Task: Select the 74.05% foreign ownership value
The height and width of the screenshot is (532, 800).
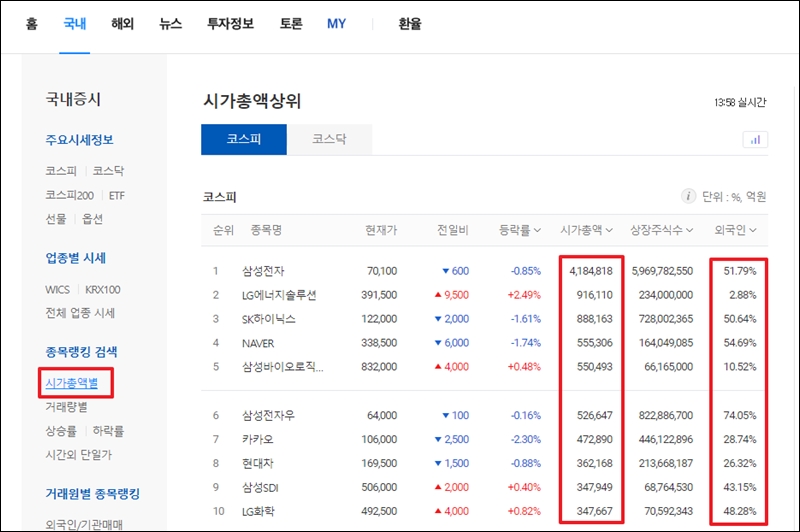Action: [x=740, y=415]
